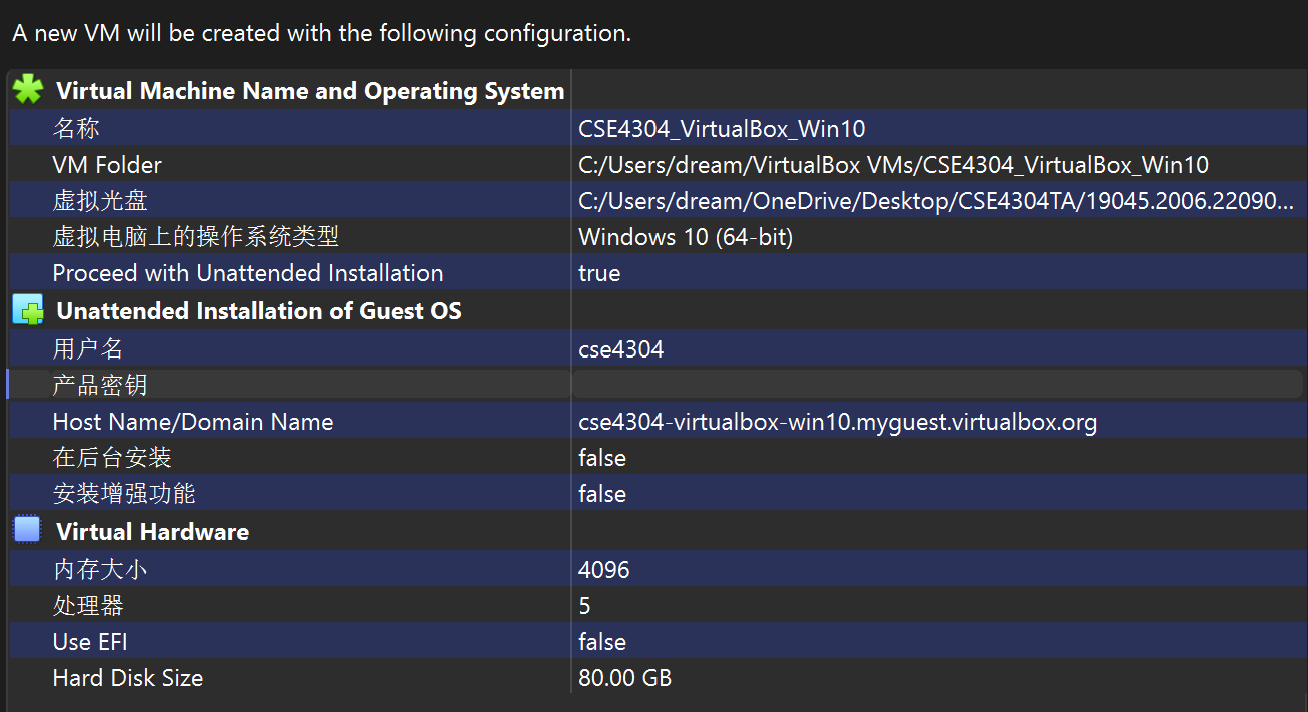Select the 名称 row label
Screen dimensions: 1308x712
(x=76, y=128)
